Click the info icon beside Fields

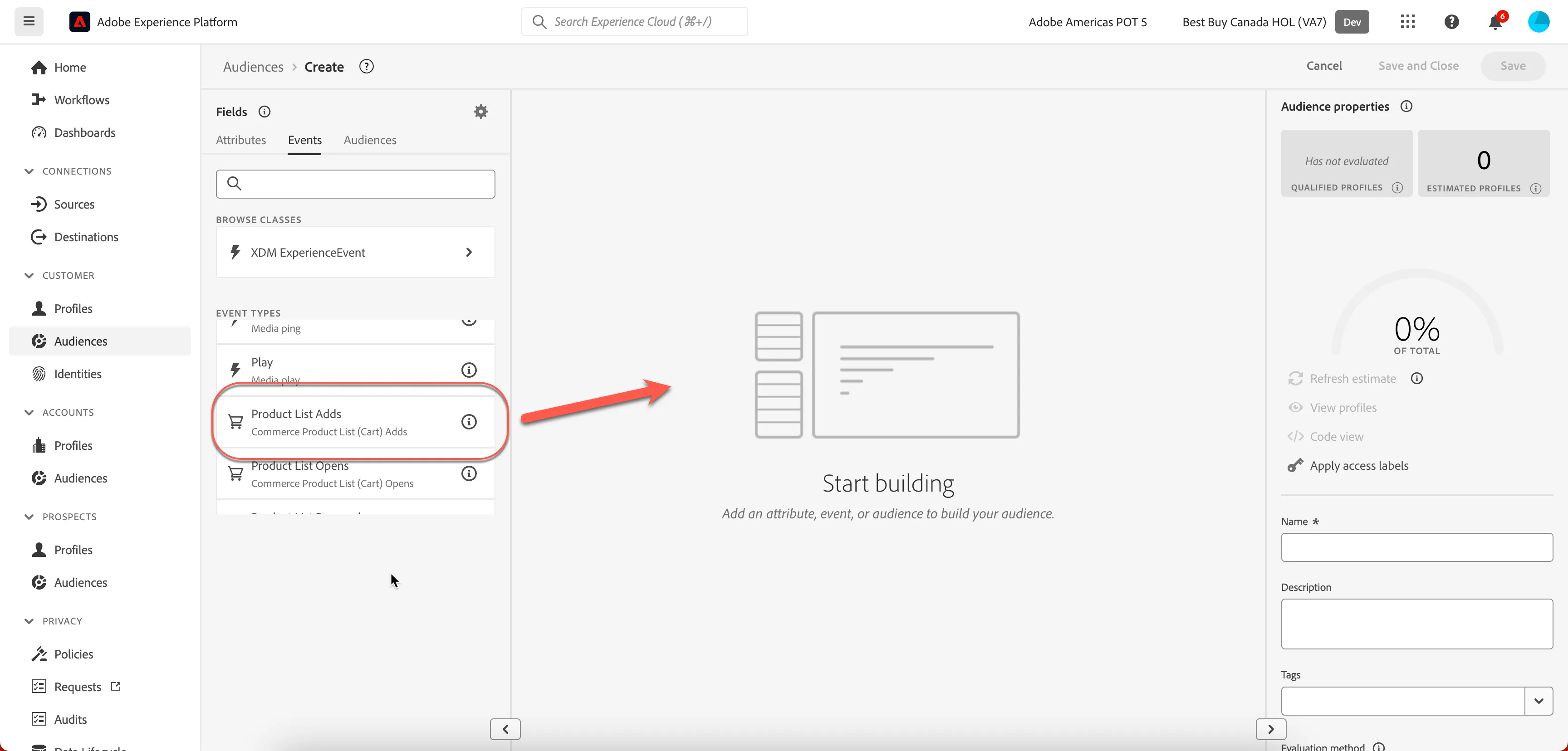pyautogui.click(x=264, y=112)
